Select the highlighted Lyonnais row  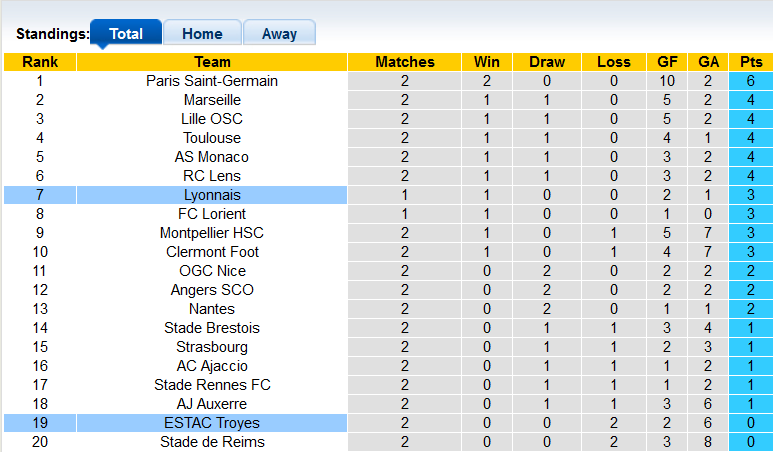212,195
